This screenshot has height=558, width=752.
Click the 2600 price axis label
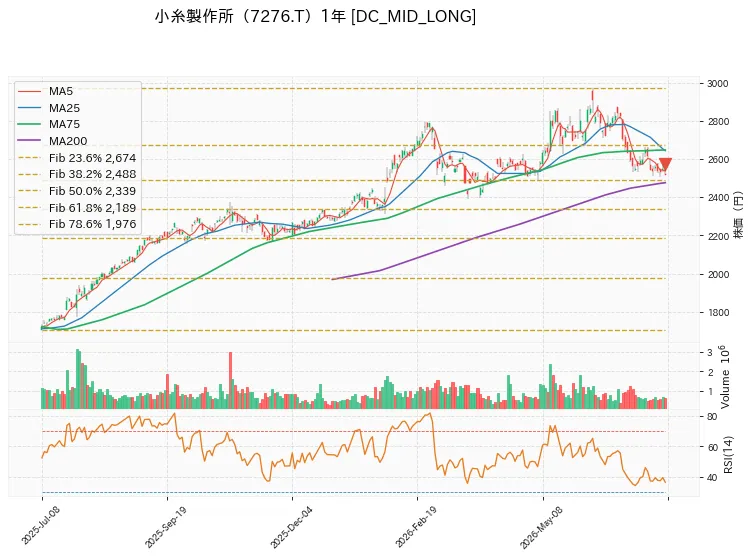tap(717, 159)
